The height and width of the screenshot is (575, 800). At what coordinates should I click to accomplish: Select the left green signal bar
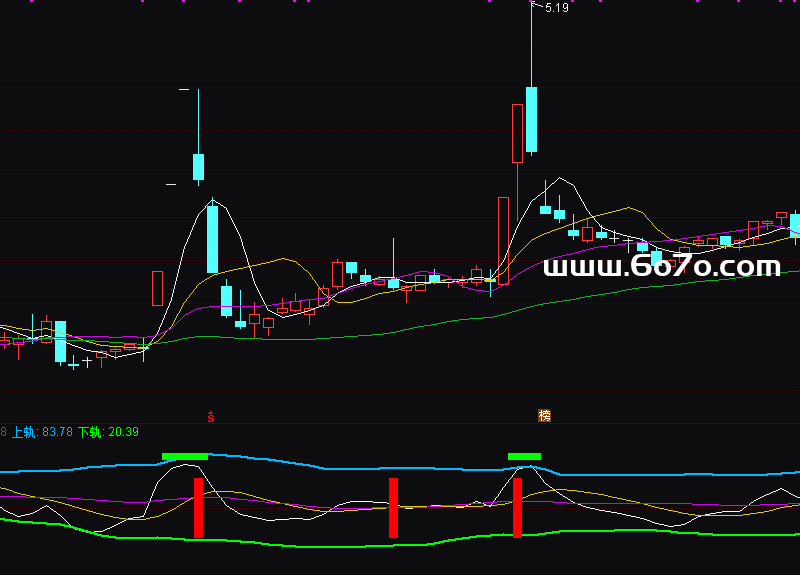[x=185, y=456]
